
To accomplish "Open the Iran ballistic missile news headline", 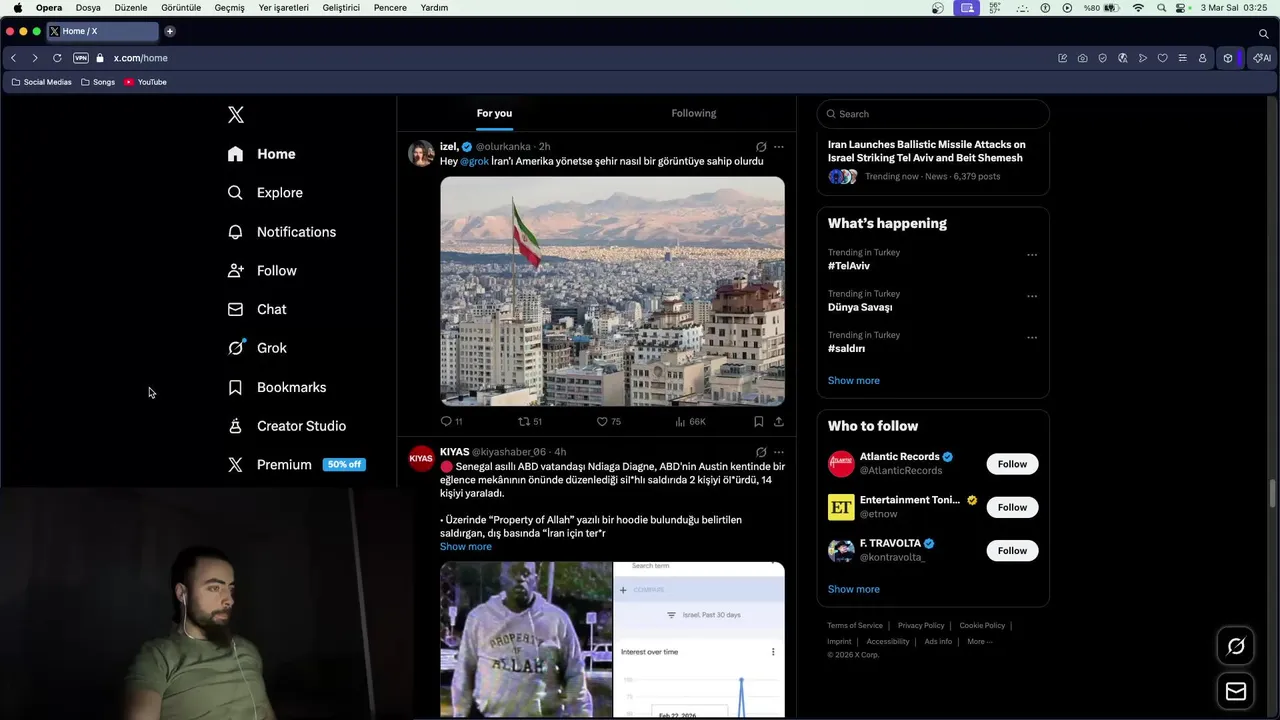I will coord(926,151).
